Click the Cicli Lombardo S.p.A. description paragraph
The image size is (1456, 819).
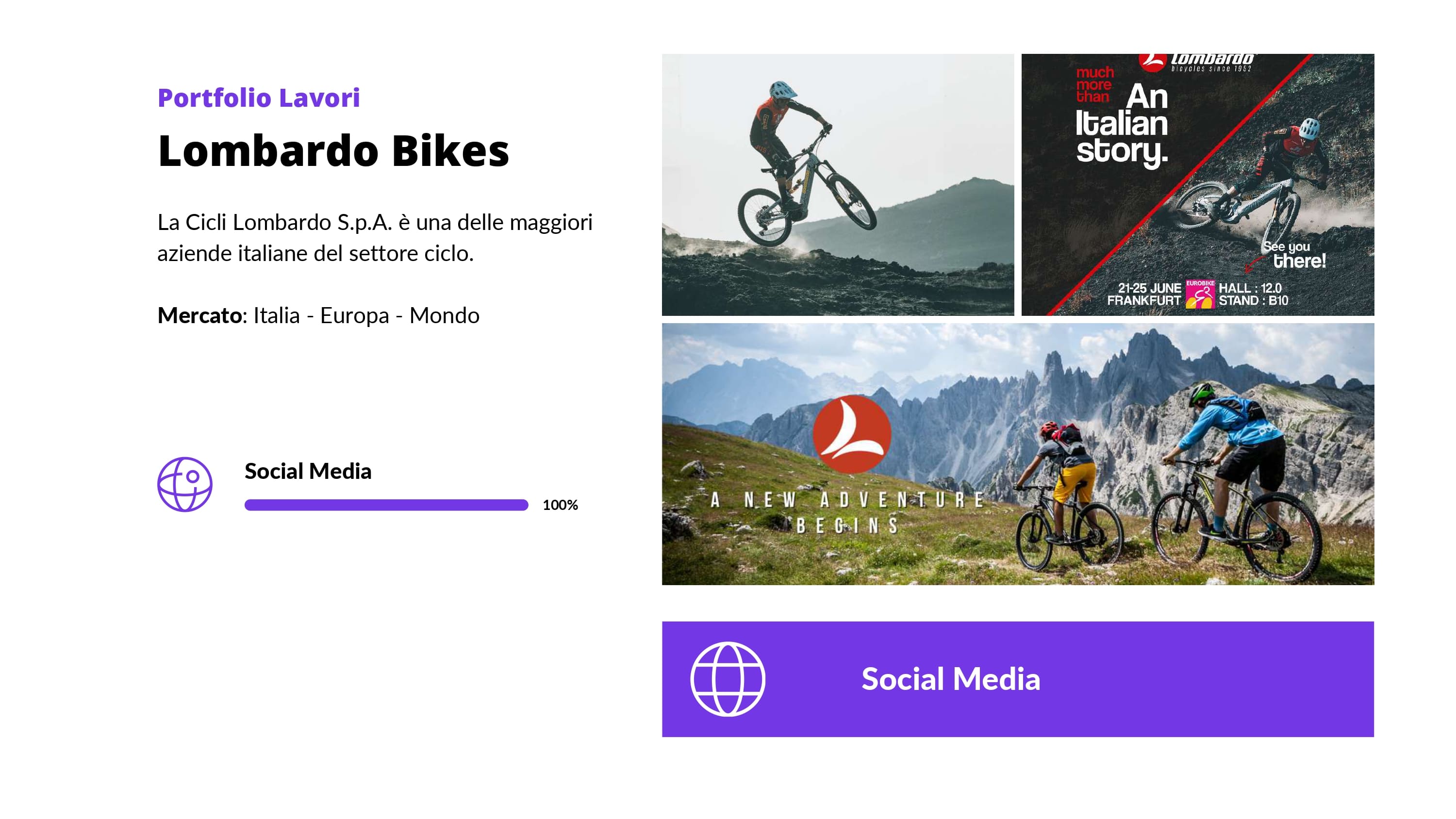[374, 237]
